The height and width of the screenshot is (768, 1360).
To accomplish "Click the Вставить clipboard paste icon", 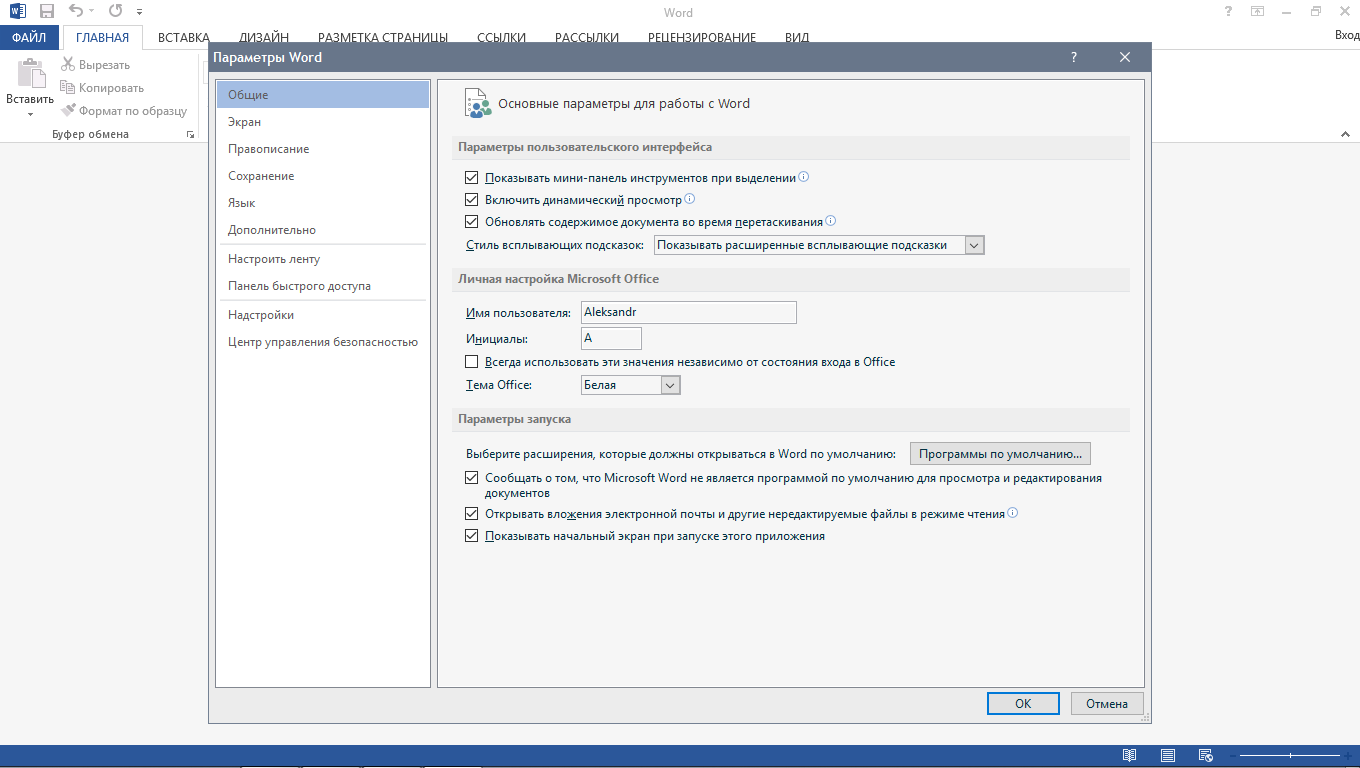I will point(31,74).
